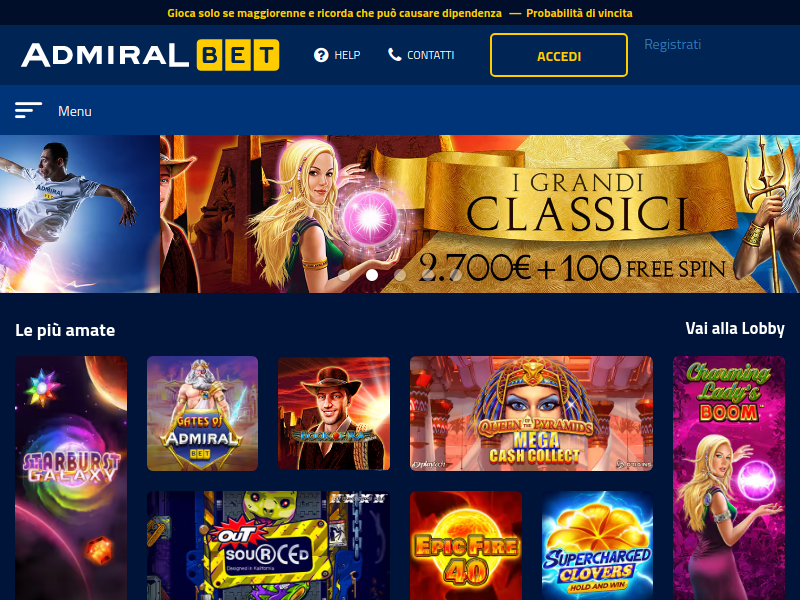
Task: Click the Help question mark icon
Action: [321, 55]
